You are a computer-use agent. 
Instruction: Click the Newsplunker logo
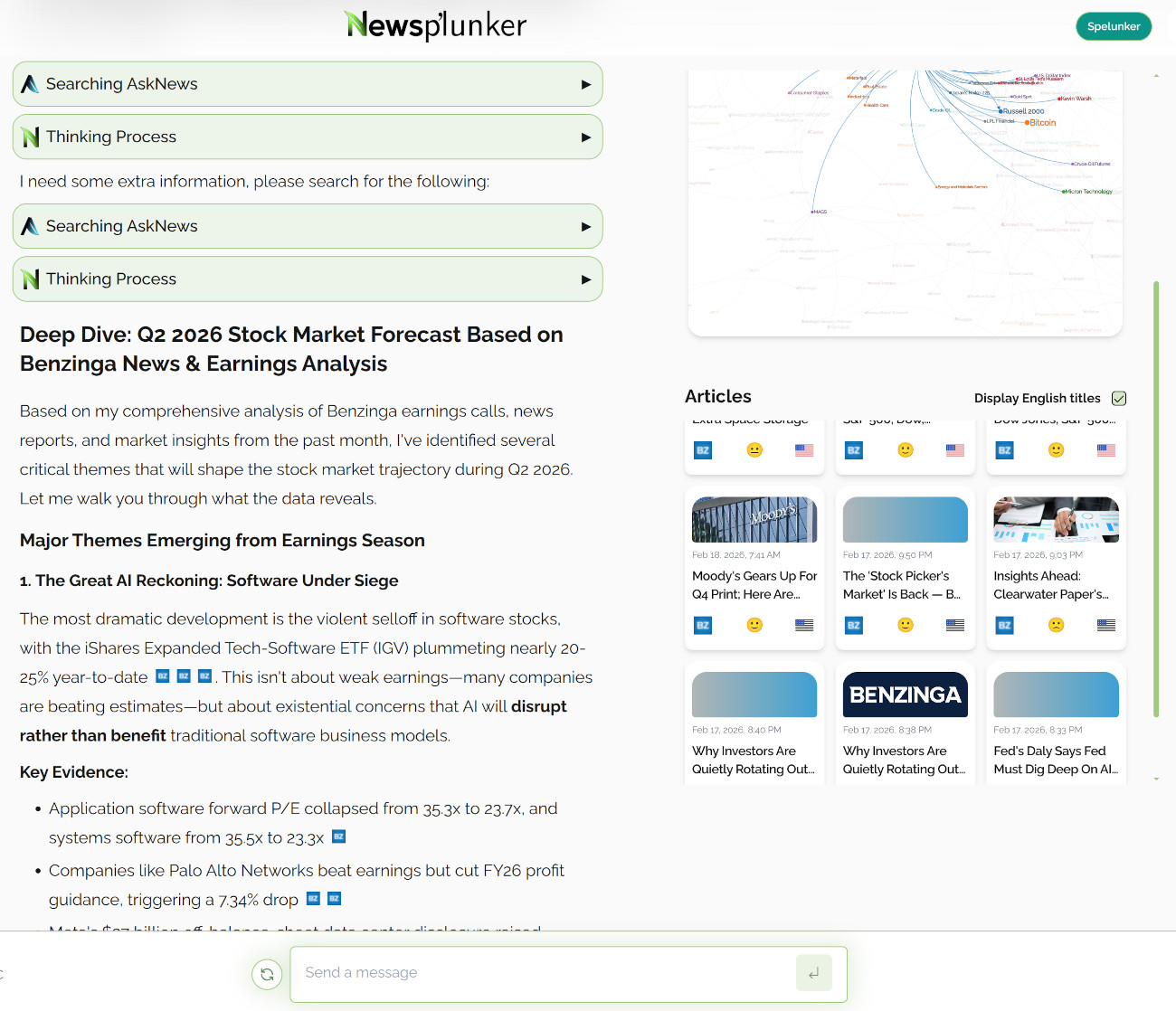(436, 25)
